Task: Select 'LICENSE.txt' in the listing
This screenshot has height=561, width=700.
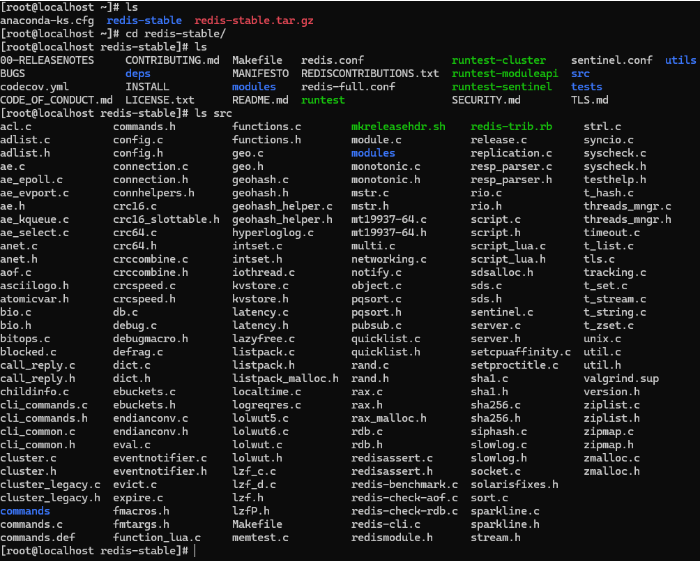Action: pyautogui.click(x=159, y=100)
